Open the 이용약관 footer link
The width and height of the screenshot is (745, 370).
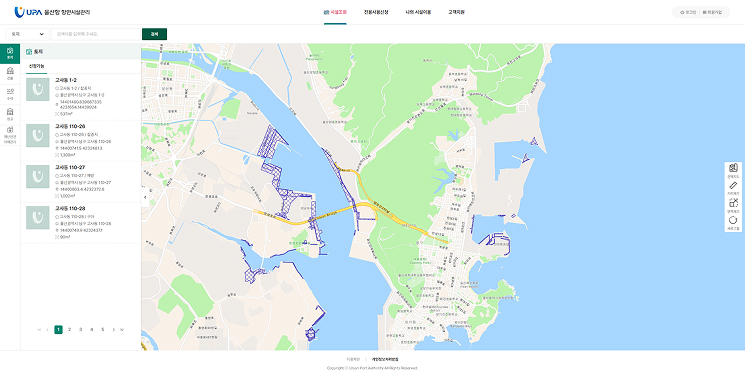tap(352, 359)
